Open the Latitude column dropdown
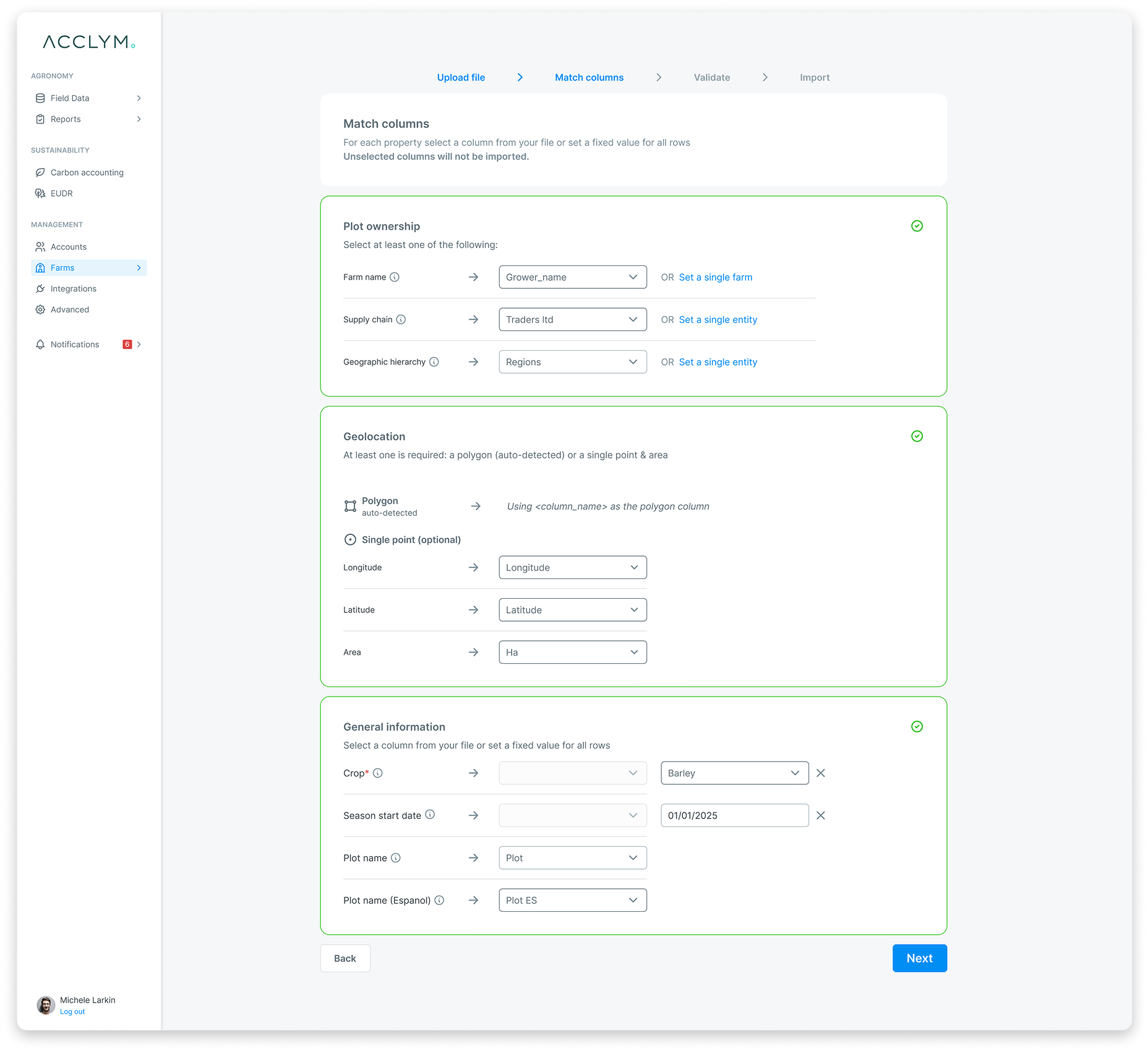This screenshot has height=1051, width=1148. [x=573, y=610]
